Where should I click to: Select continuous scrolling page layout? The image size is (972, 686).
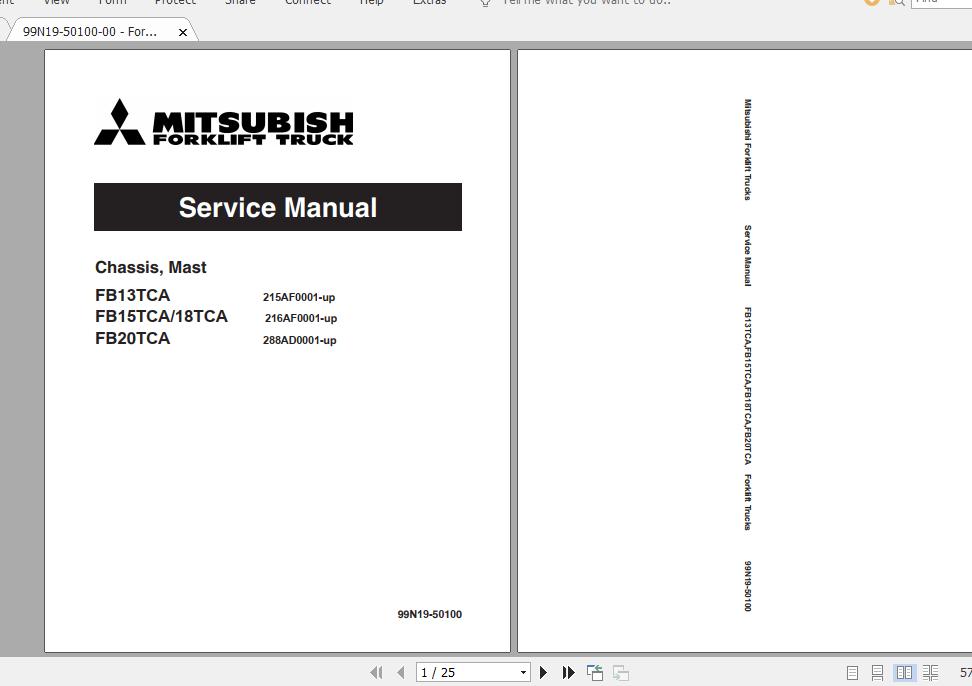click(877, 672)
